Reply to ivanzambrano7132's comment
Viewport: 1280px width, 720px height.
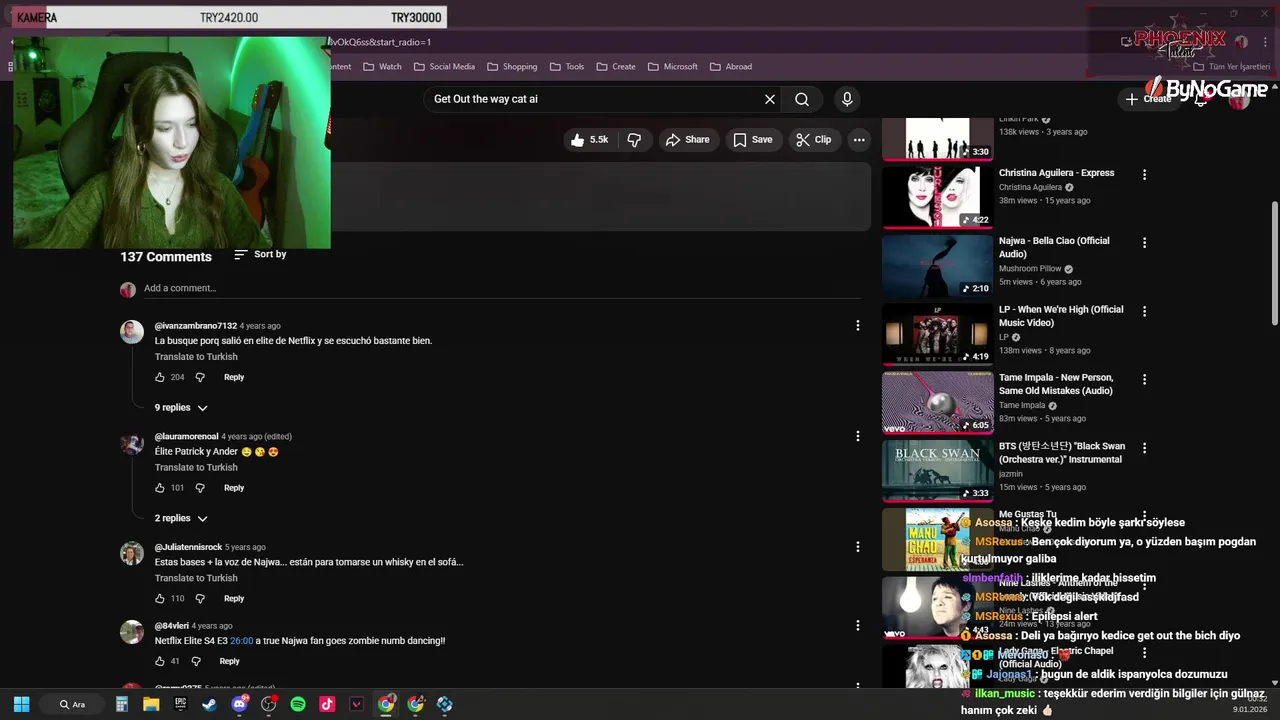pos(234,377)
